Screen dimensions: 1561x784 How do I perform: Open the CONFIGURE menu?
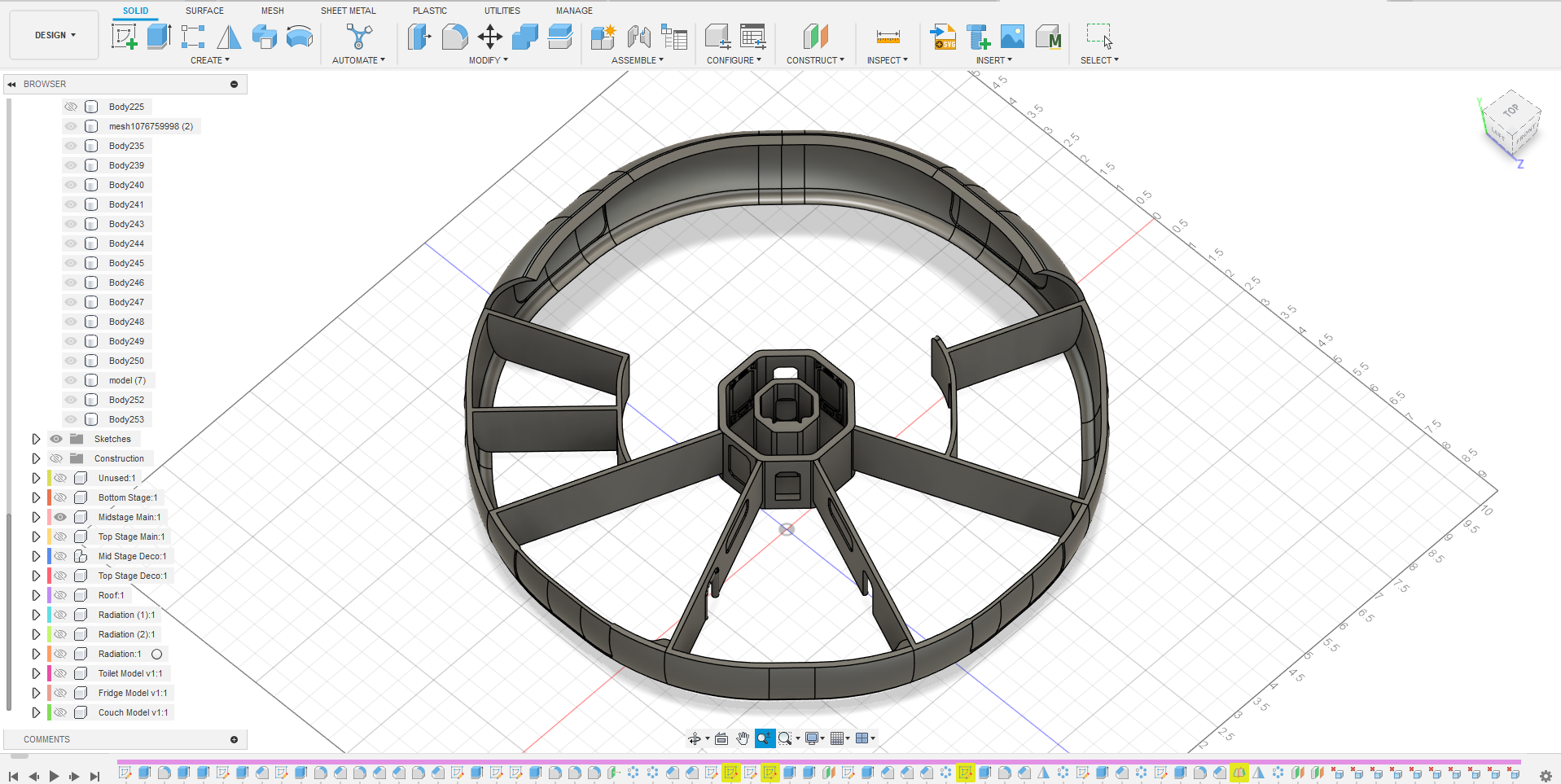click(734, 60)
